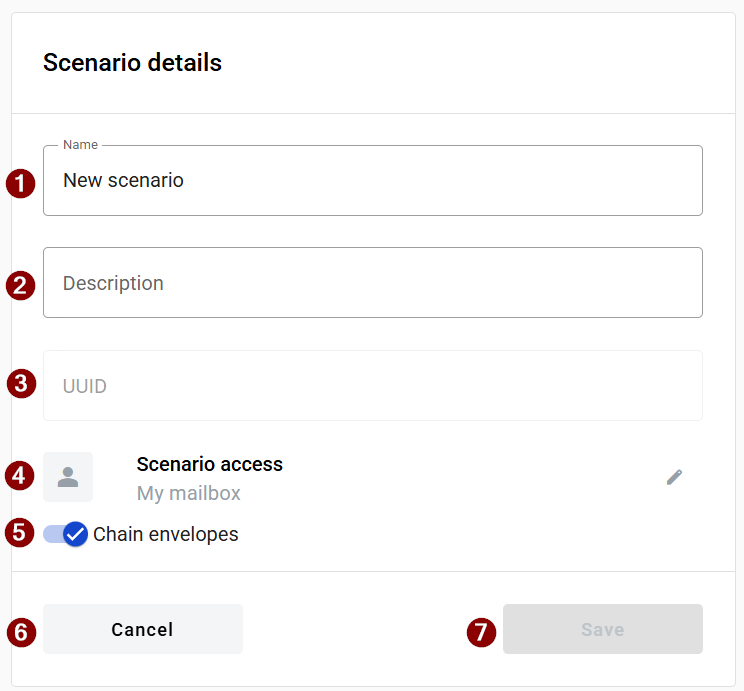This screenshot has width=744, height=691.
Task: Click the user avatar icon beside Scenario access
Action: [68, 477]
